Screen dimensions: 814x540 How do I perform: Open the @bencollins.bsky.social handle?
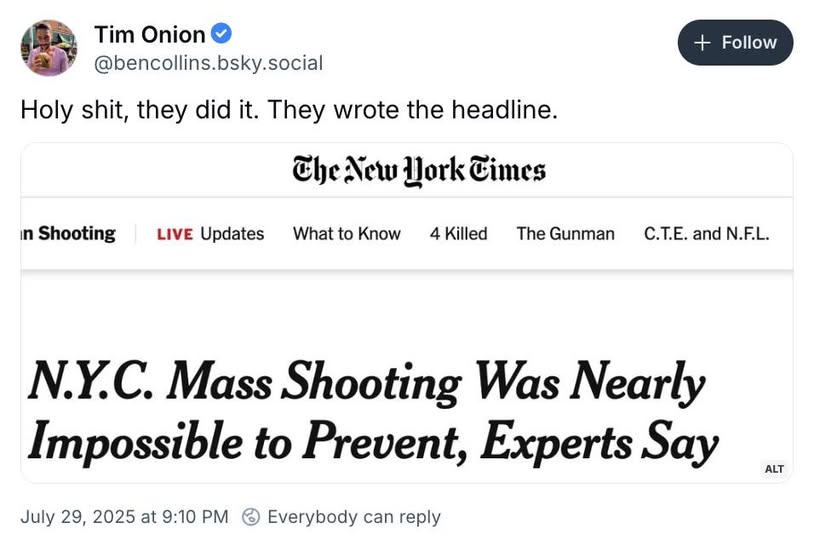click(208, 63)
